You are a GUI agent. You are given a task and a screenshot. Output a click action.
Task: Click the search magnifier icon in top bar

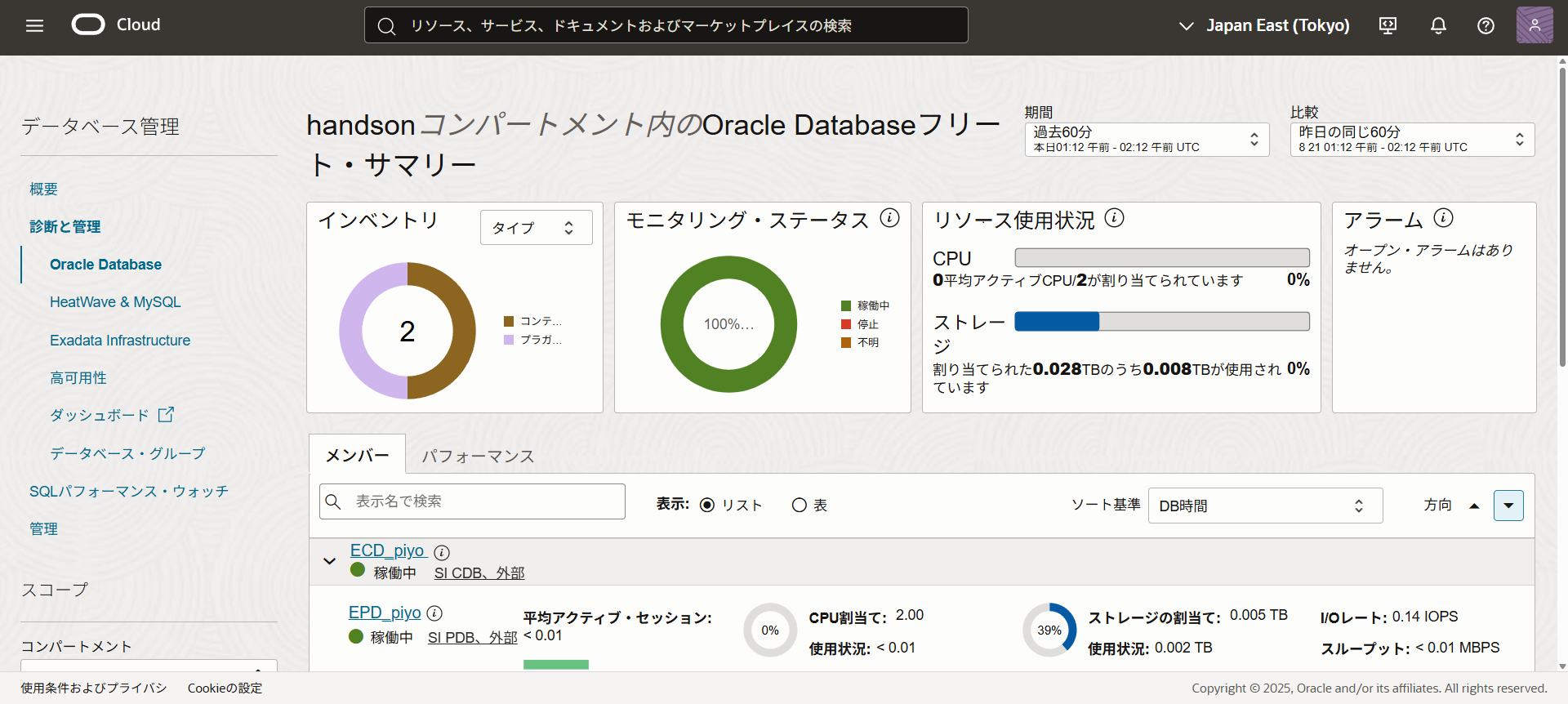pos(387,26)
